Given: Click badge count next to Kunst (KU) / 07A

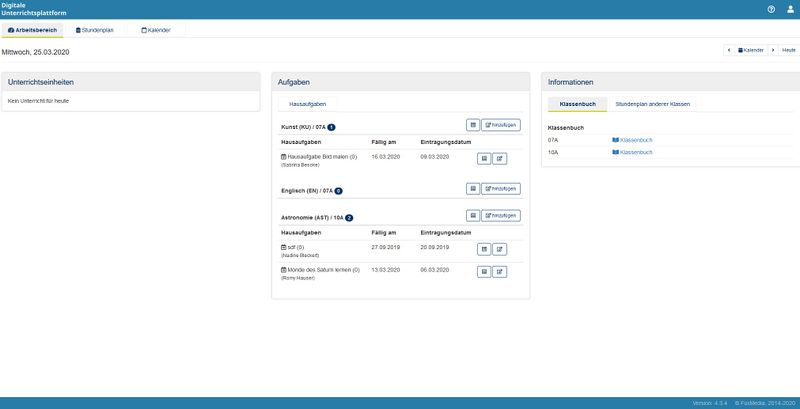Looking at the screenshot, I should pos(331,127).
